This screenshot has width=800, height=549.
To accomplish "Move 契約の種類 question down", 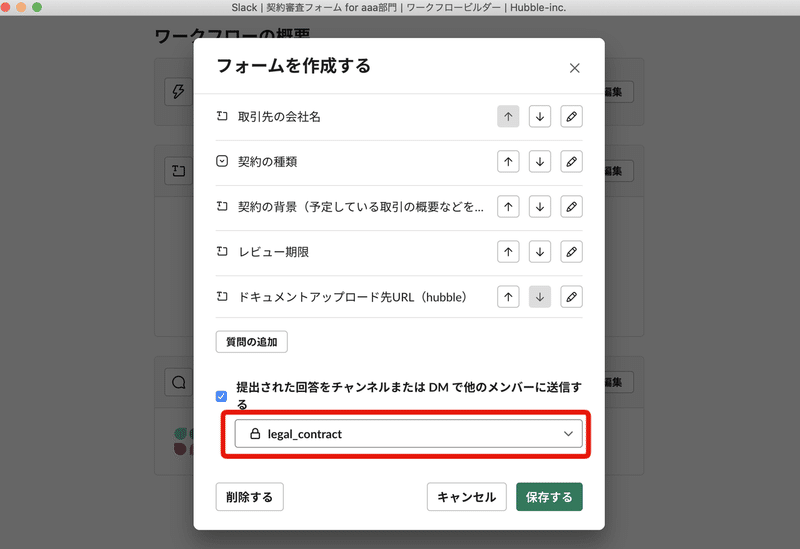I will (x=540, y=162).
